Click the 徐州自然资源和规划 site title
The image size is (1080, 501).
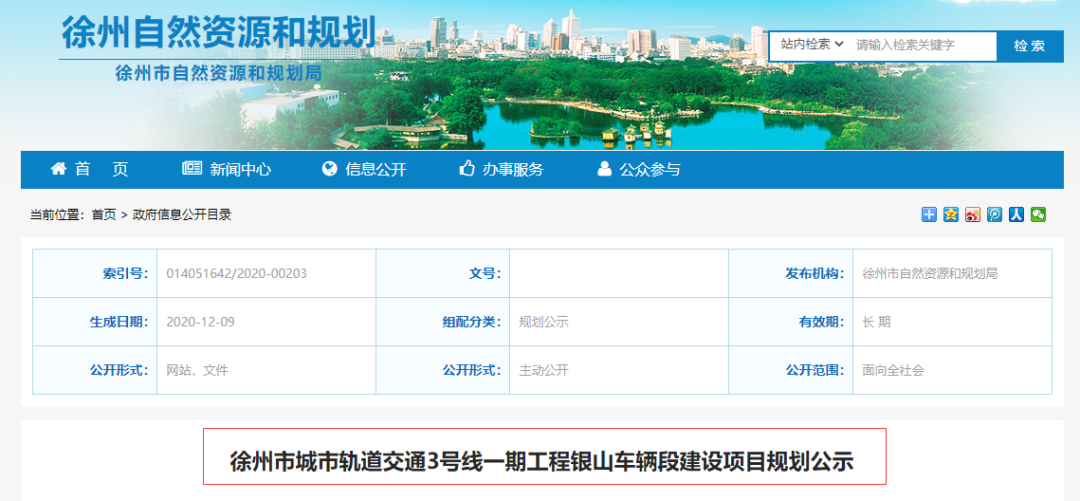(x=218, y=33)
